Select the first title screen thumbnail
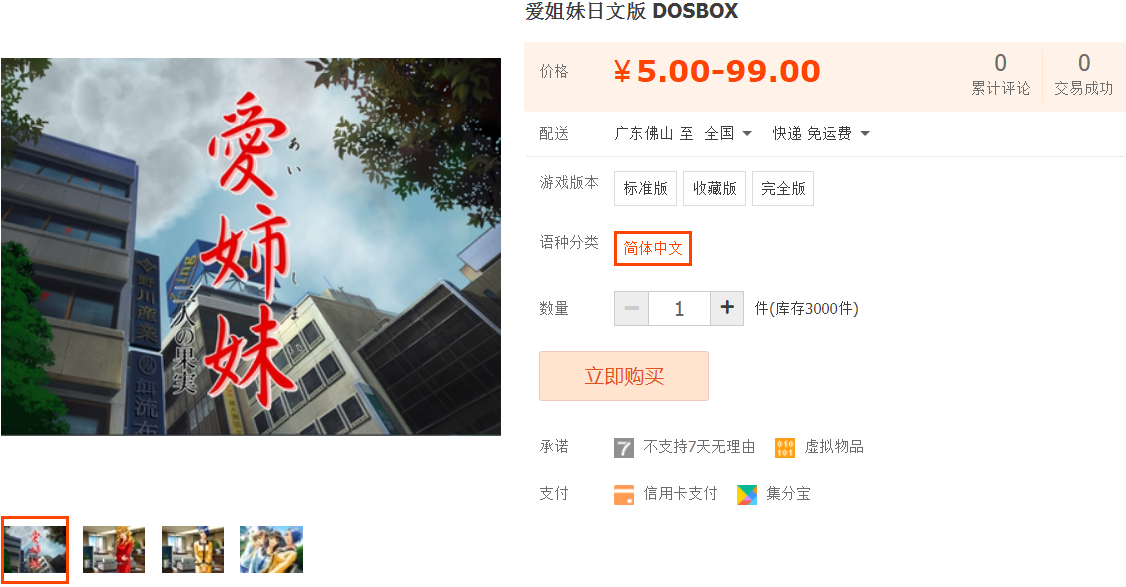This screenshot has height=587, width=1126. [x=34, y=550]
